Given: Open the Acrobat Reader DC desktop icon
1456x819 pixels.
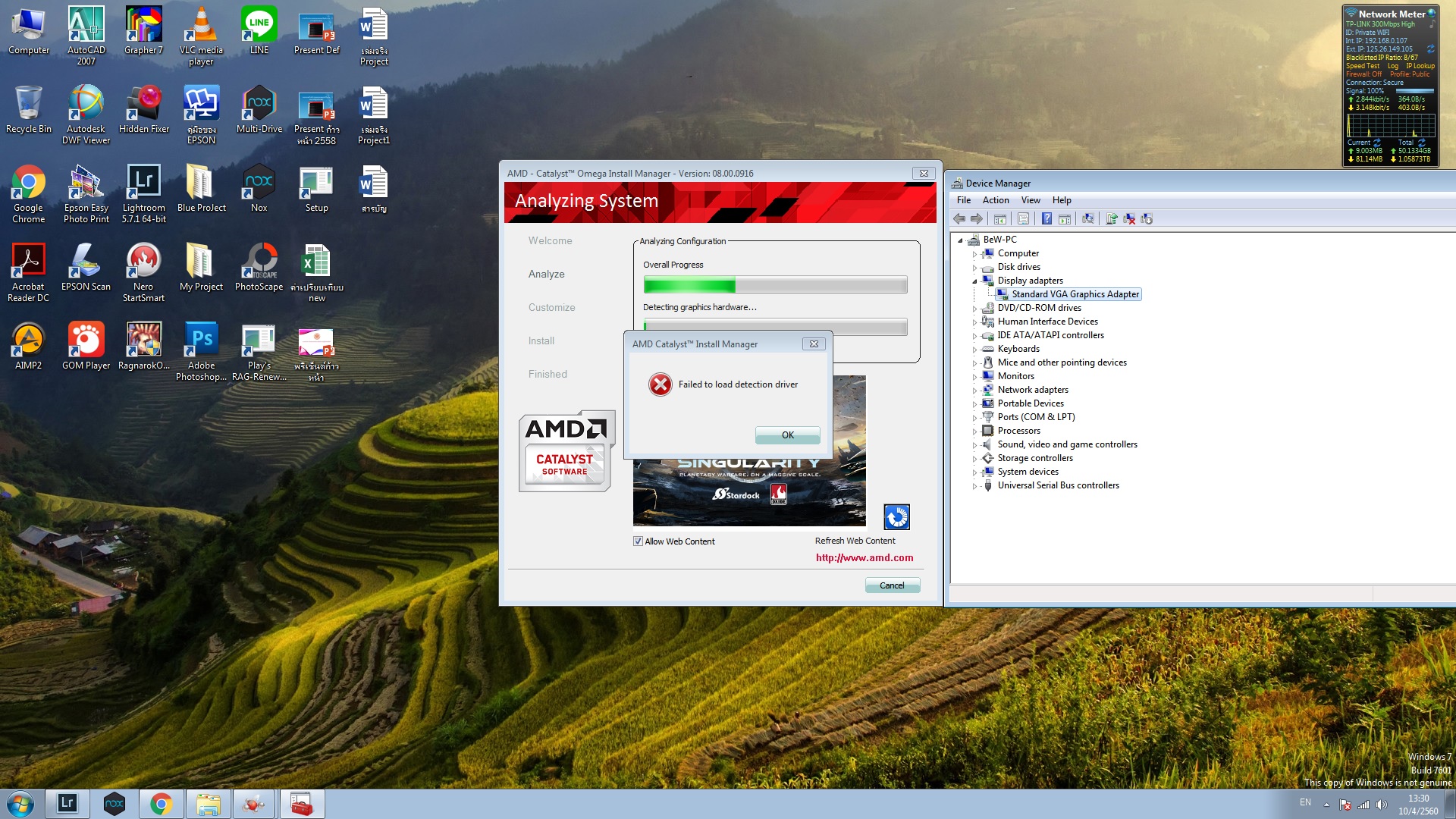Looking at the screenshot, I should click(28, 273).
